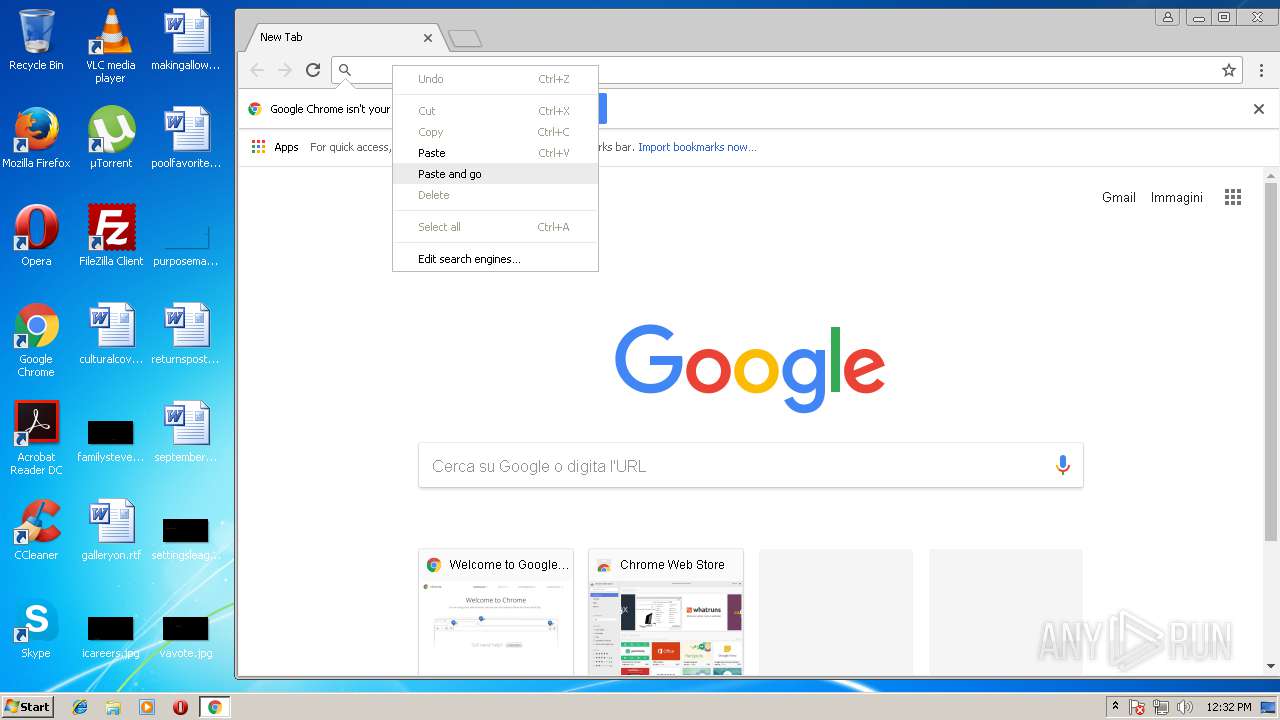The width and height of the screenshot is (1280, 720).
Task: Select the Skype desktop icon
Action: tap(36, 628)
